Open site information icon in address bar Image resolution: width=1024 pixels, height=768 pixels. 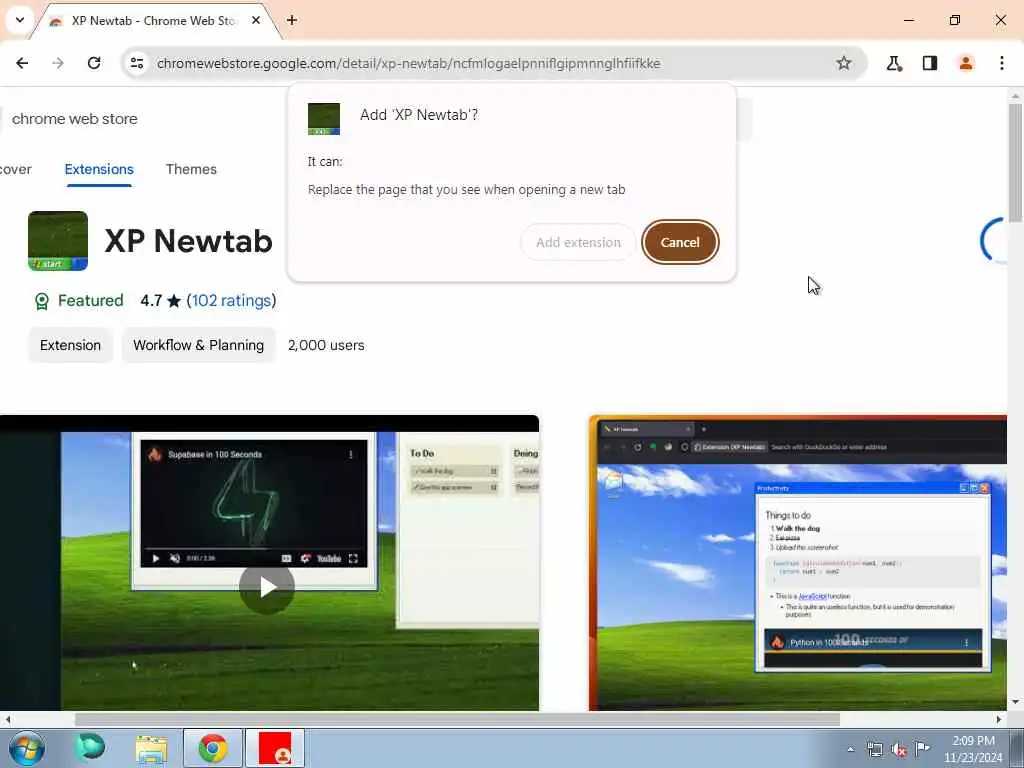point(137,63)
